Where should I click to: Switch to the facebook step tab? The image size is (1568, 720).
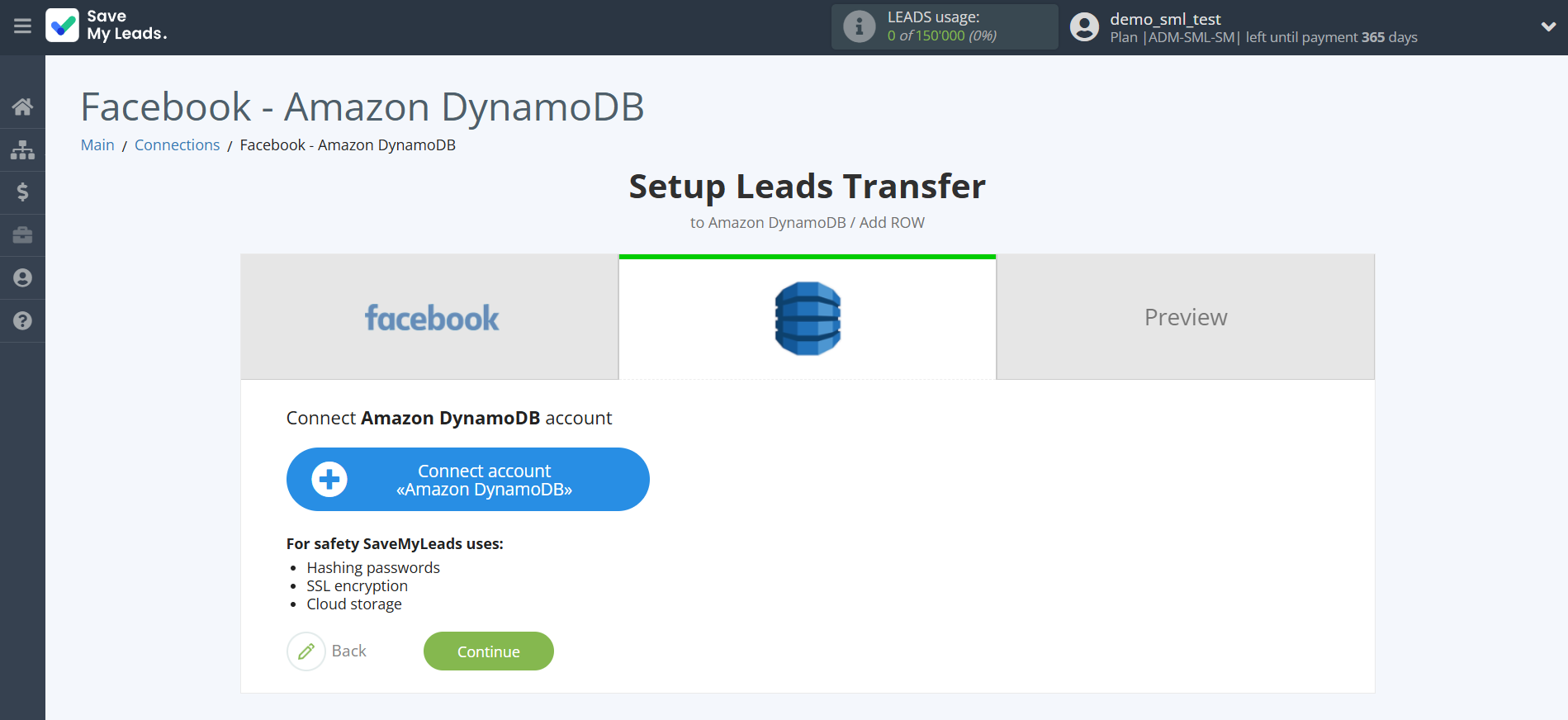(x=429, y=318)
